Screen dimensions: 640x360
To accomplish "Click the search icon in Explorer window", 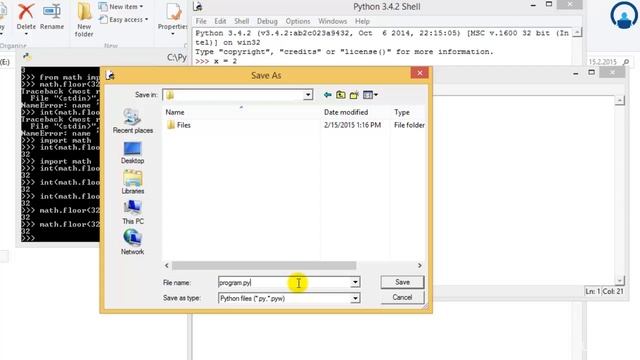I will [x=626, y=62].
